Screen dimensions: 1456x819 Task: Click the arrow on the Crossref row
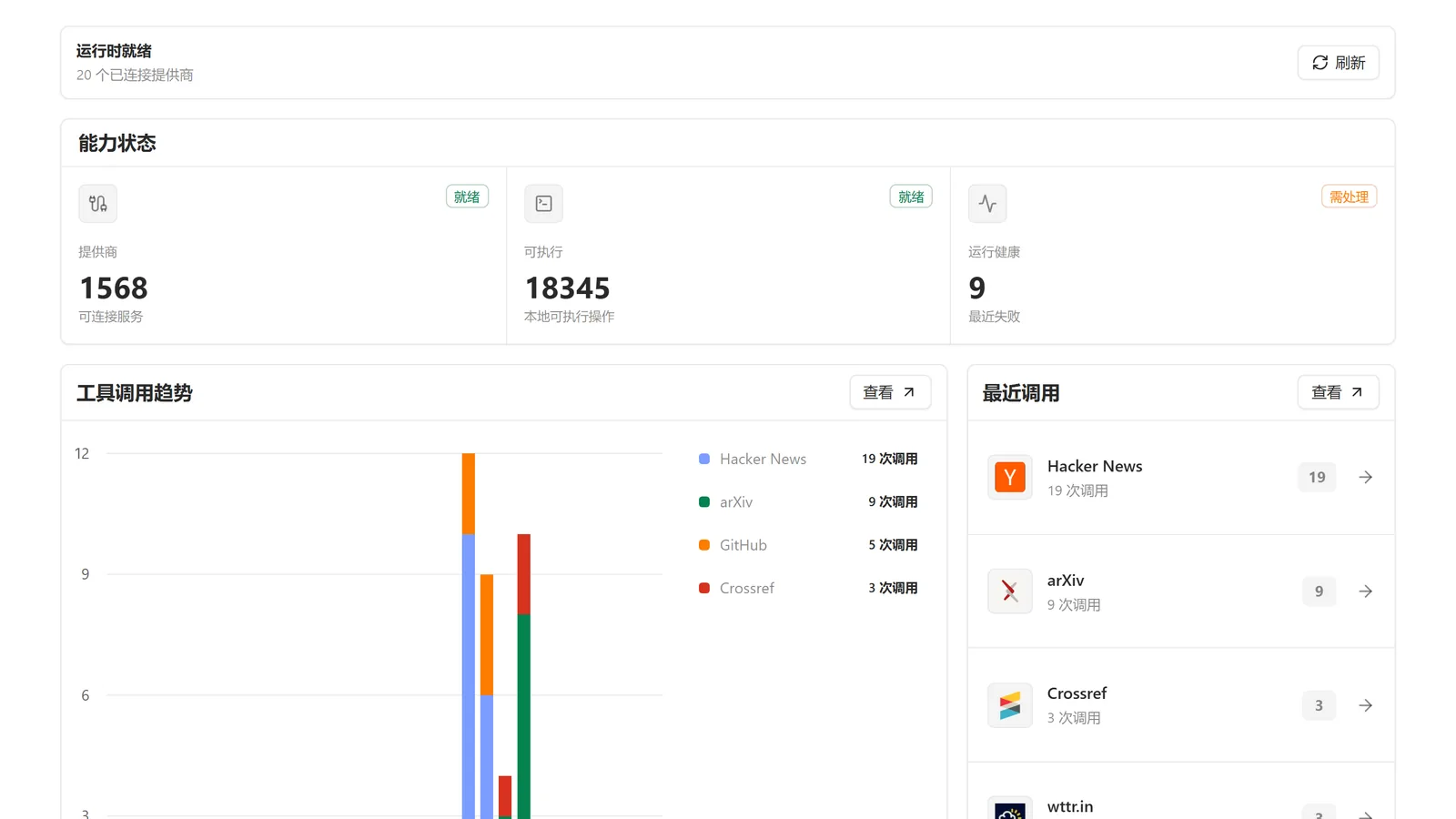[x=1366, y=705]
